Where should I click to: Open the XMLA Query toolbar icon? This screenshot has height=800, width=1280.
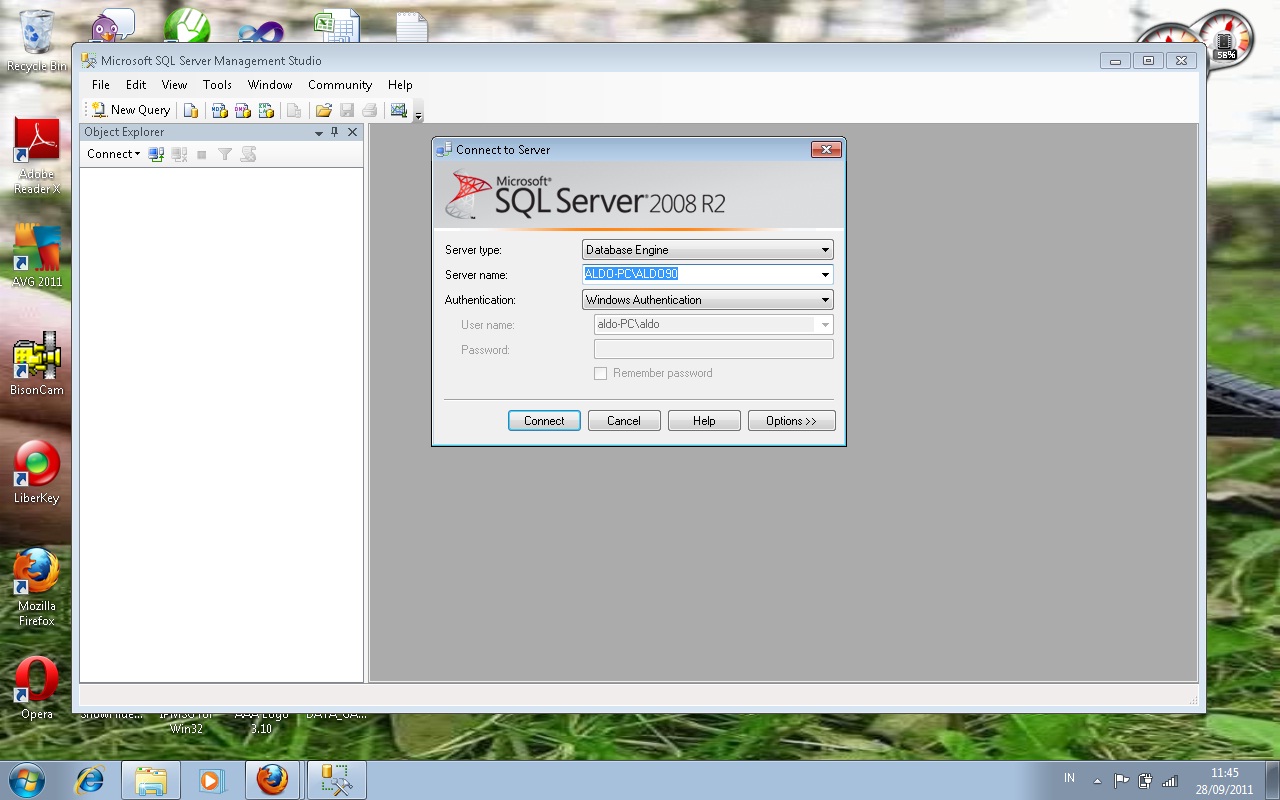point(267,110)
